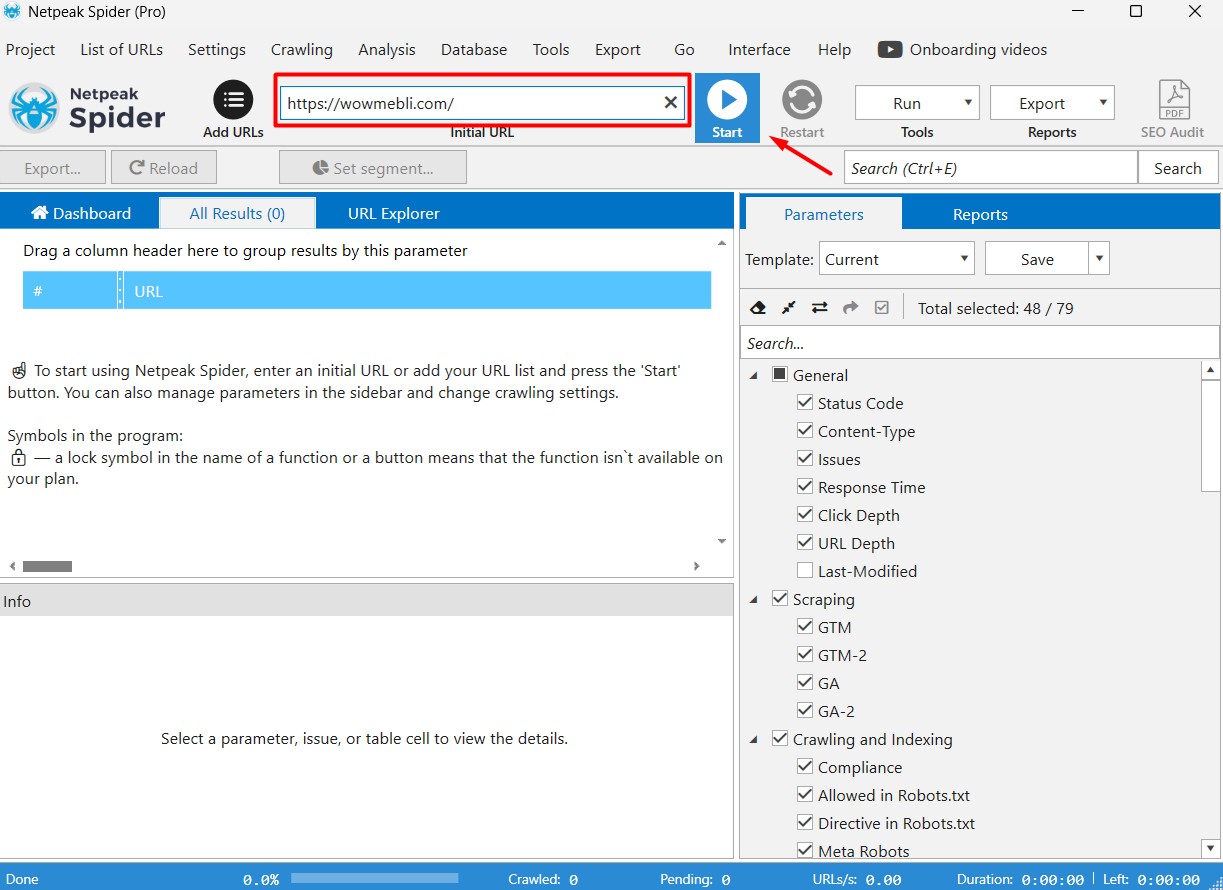This screenshot has width=1223, height=890.
Task: Open the Run tools dropdown
Action: tap(917, 103)
